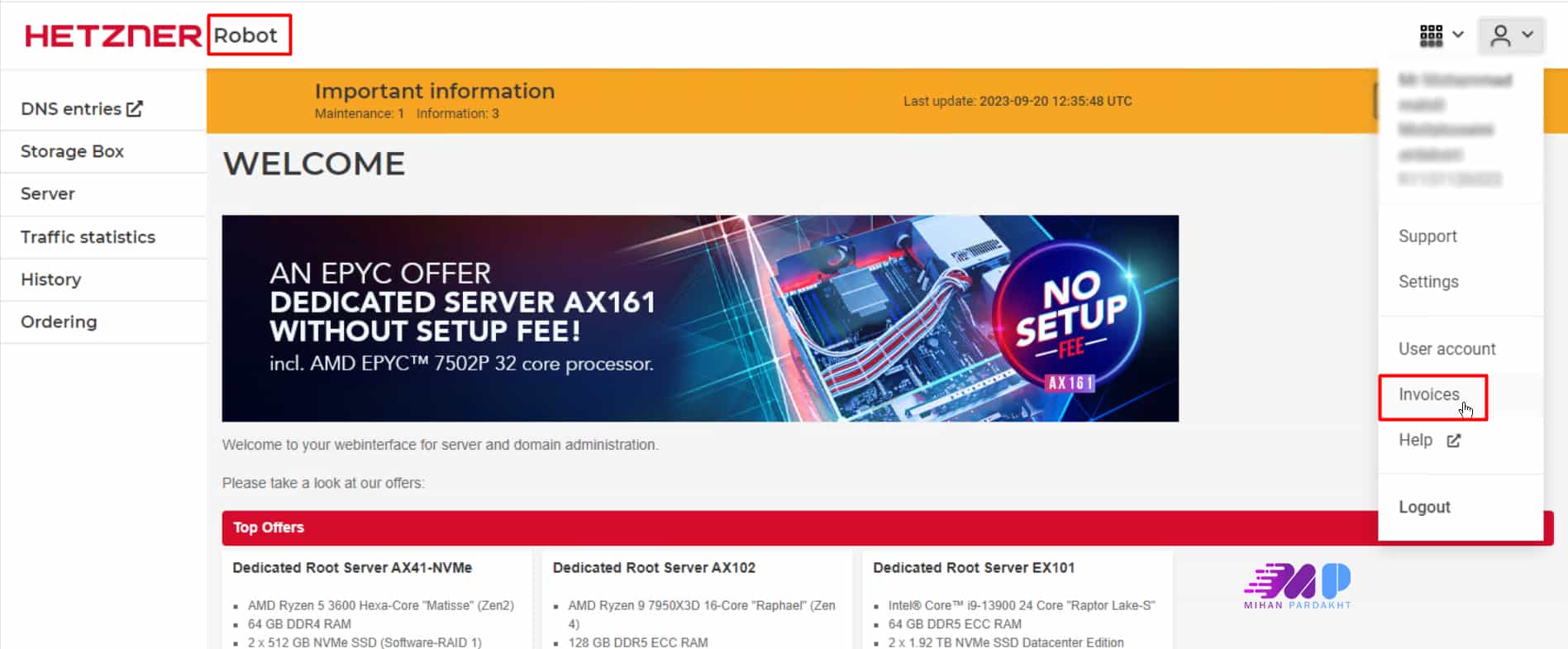Click external link icon next to Help

[x=1454, y=441]
